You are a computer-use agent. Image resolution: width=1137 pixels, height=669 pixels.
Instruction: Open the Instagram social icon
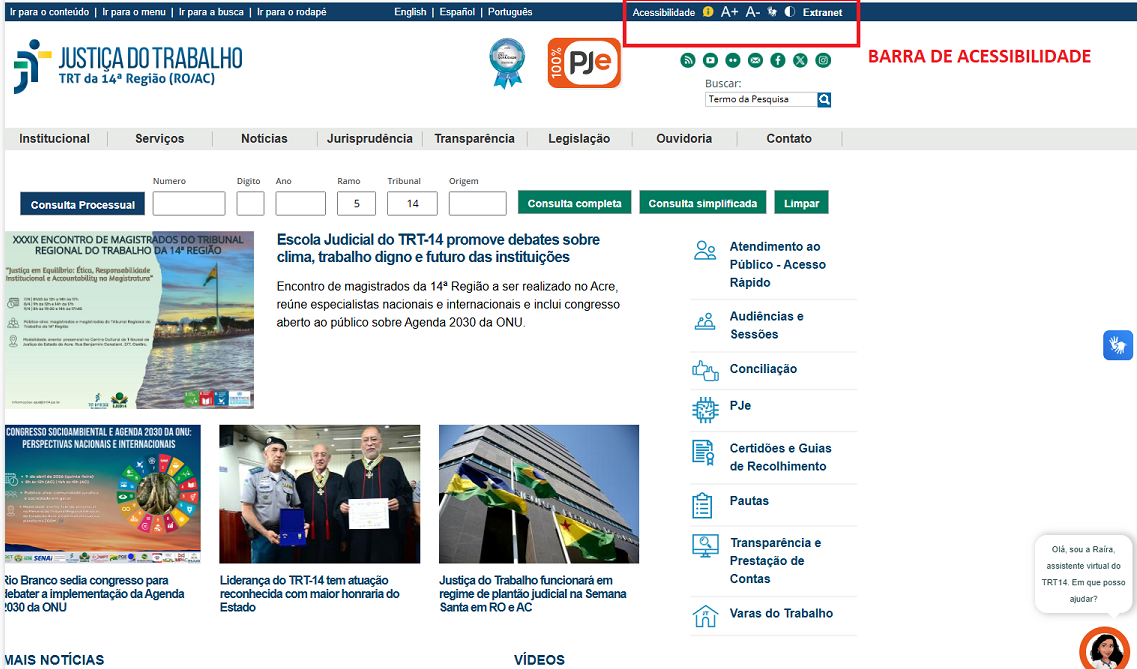tap(823, 60)
